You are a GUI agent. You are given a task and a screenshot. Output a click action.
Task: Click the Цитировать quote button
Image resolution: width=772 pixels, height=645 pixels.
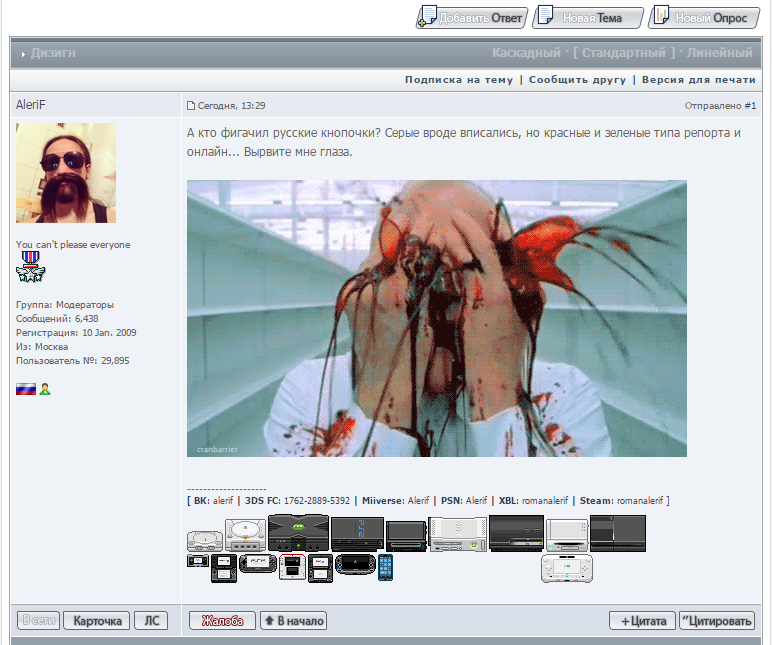point(716,620)
